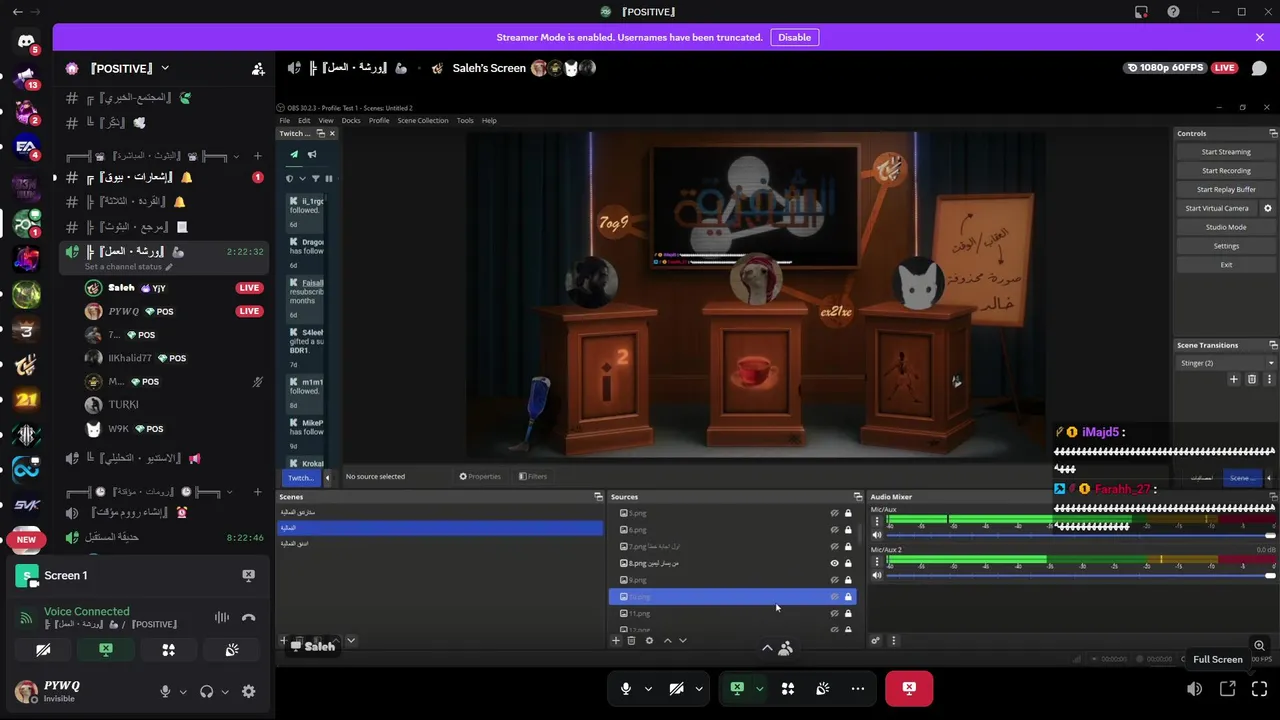The width and height of the screenshot is (1280, 720).
Task: Collapse the البثوث المباشرة channel category
Action: pos(153,156)
